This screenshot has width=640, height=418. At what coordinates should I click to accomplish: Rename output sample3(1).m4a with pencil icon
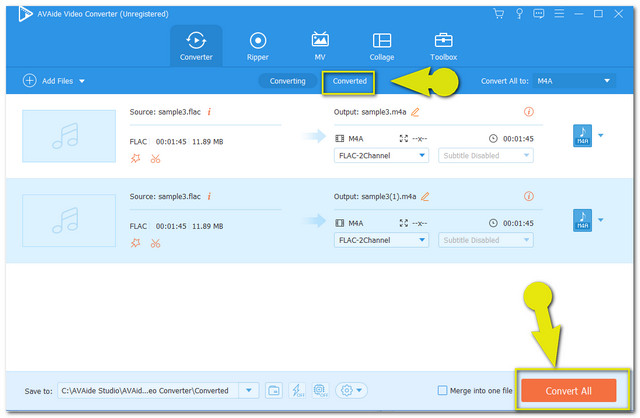[x=425, y=196]
